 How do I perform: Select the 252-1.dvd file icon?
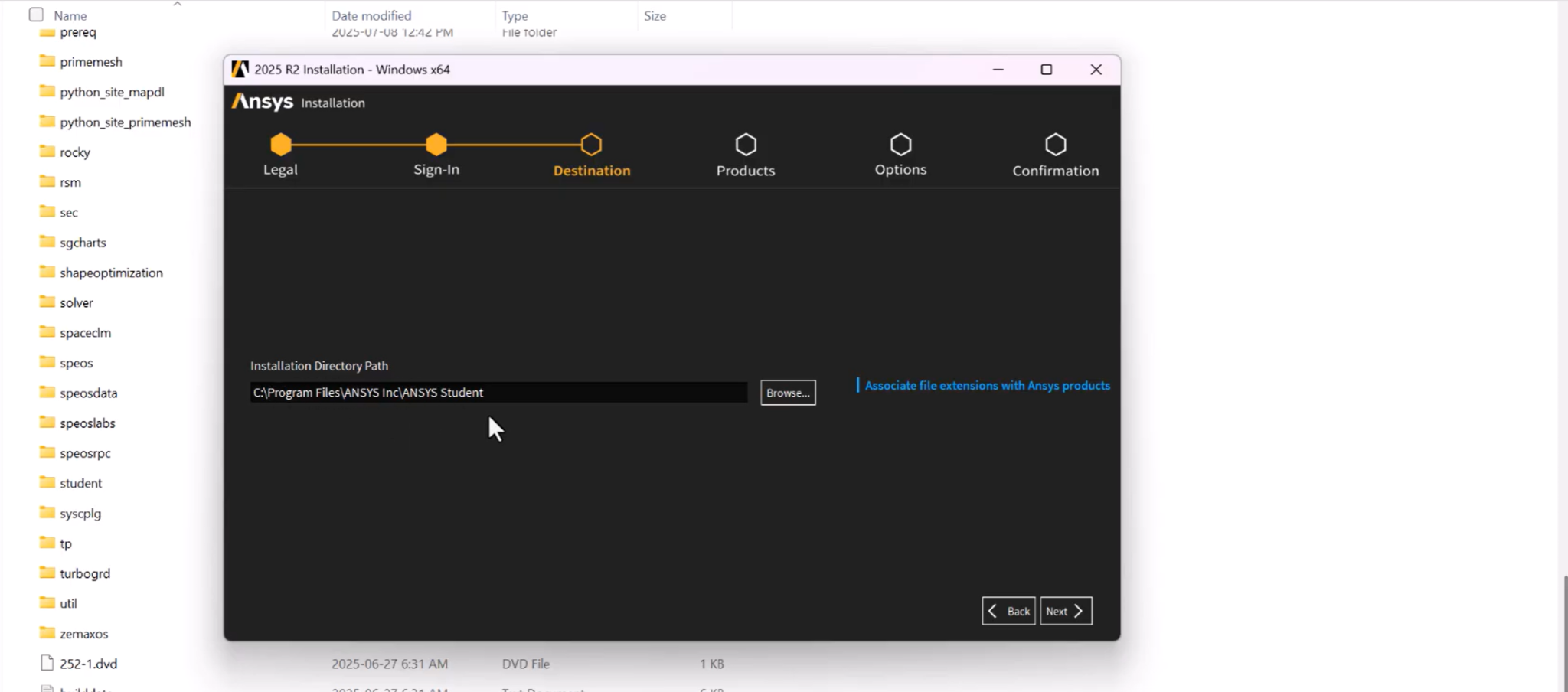tap(47, 664)
